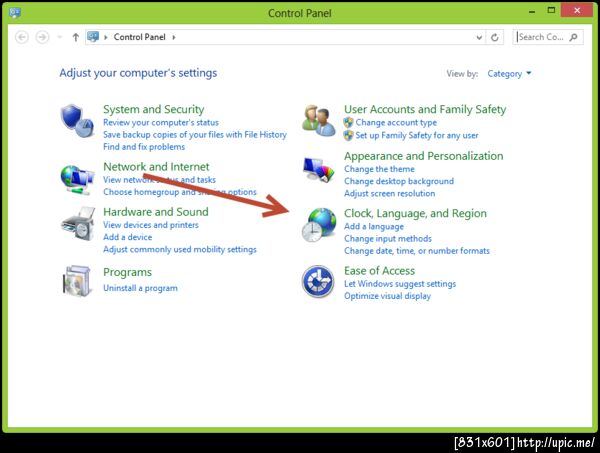Open the View by Category dropdown
This screenshot has height=453, width=600.
tap(509, 73)
